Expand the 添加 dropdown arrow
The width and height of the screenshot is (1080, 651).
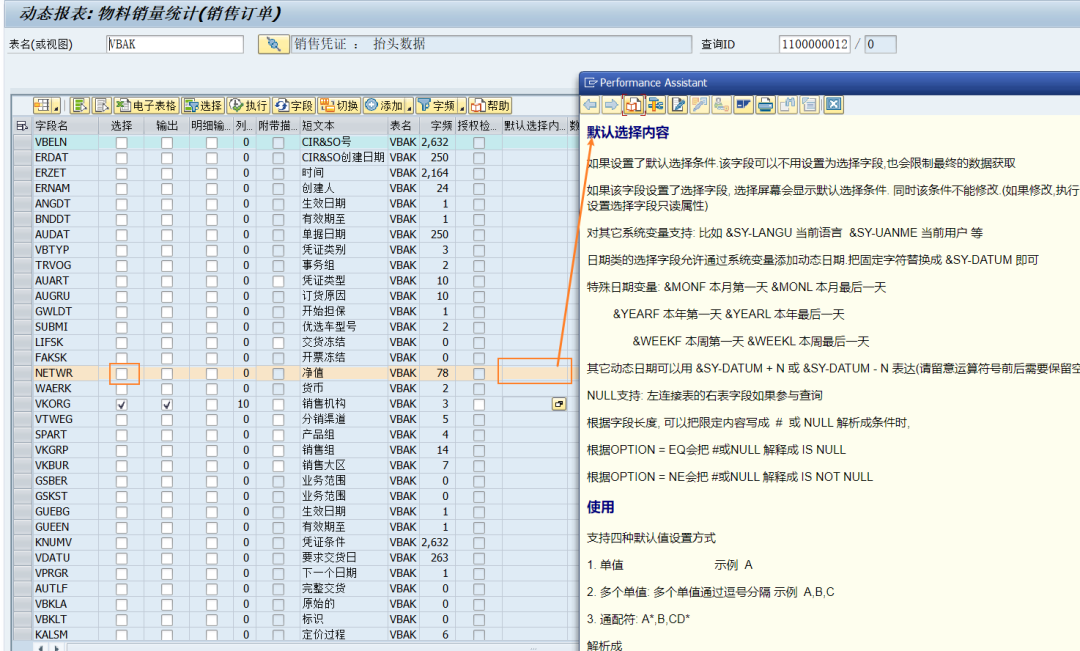click(409, 105)
